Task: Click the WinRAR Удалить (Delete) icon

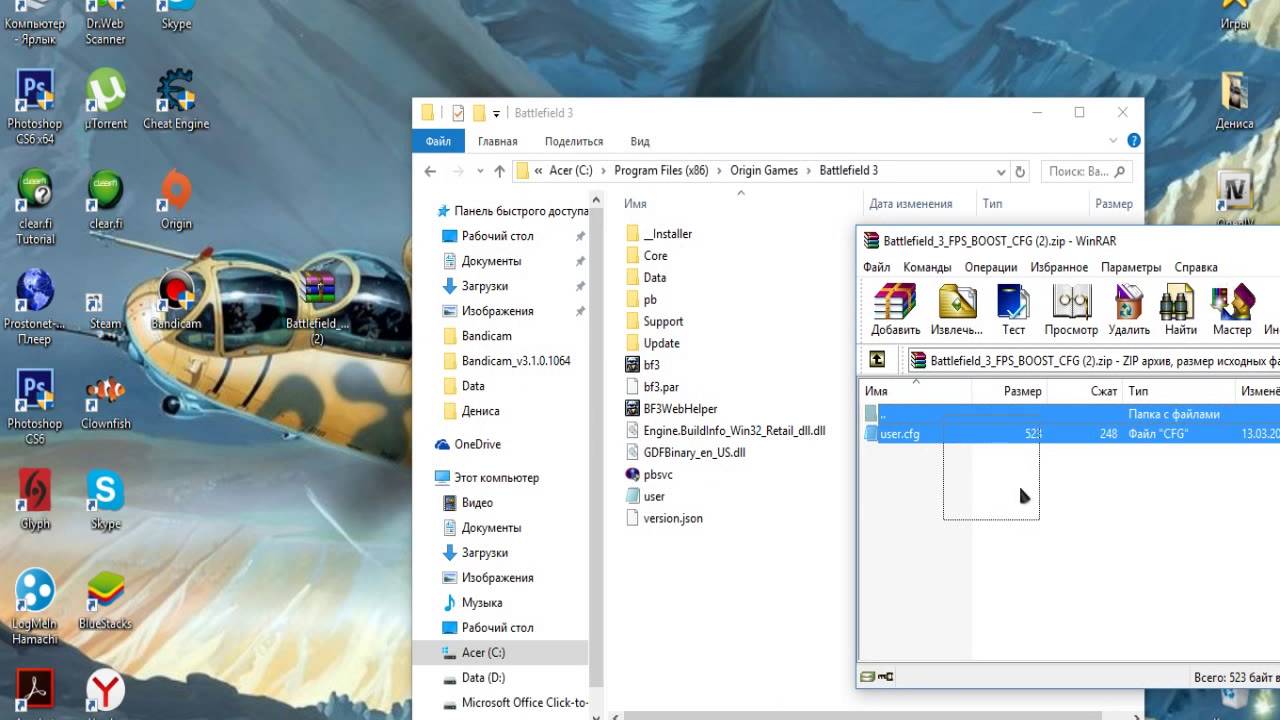Action: [x=1129, y=311]
